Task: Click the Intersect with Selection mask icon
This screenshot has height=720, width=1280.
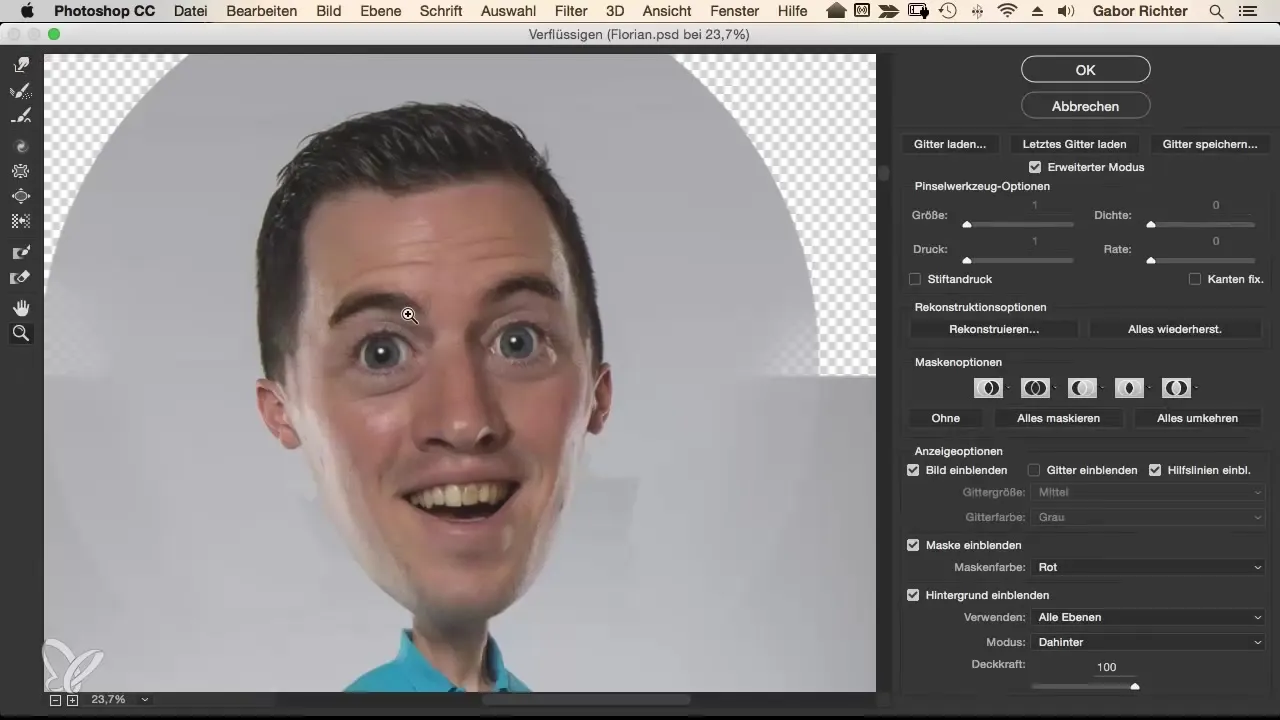Action: (x=1129, y=387)
